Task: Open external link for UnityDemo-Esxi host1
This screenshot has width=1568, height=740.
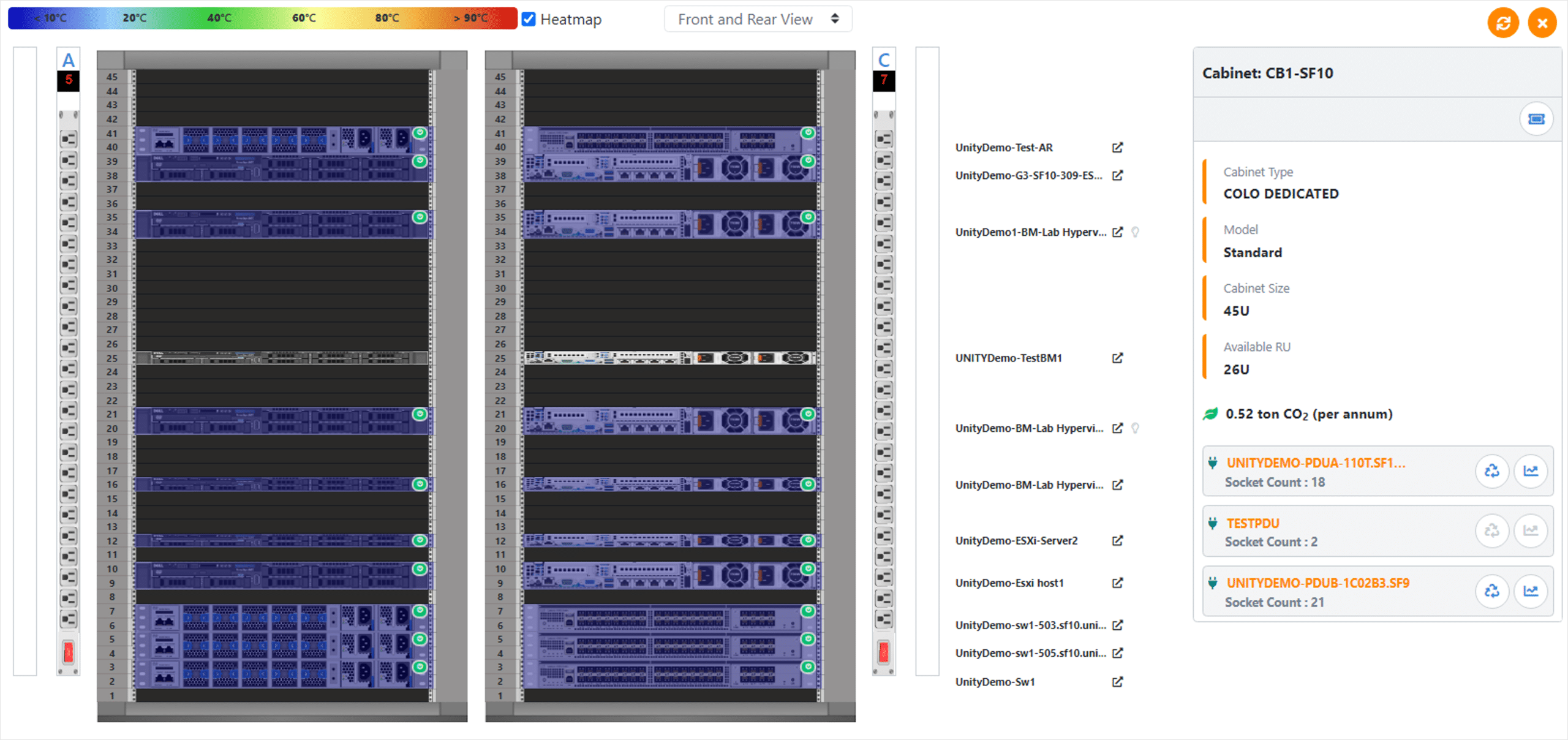Action: click(1118, 583)
